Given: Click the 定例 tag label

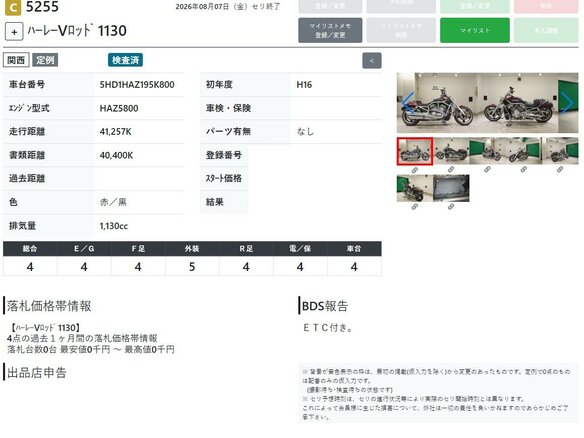Looking at the screenshot, I should pos(45,60).
